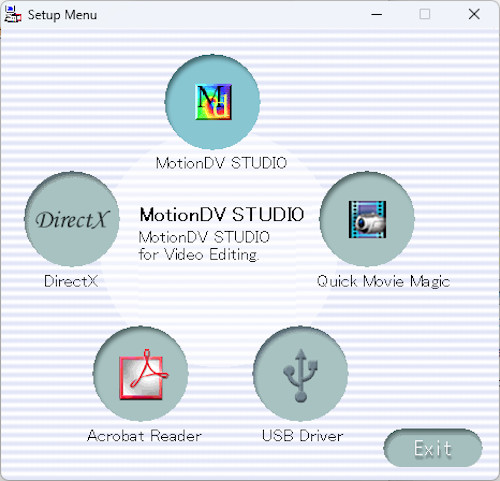The width and height of the screenshot is (500, 481).
Task: Click the "DirectX" caption text
Action: point(71,281)
